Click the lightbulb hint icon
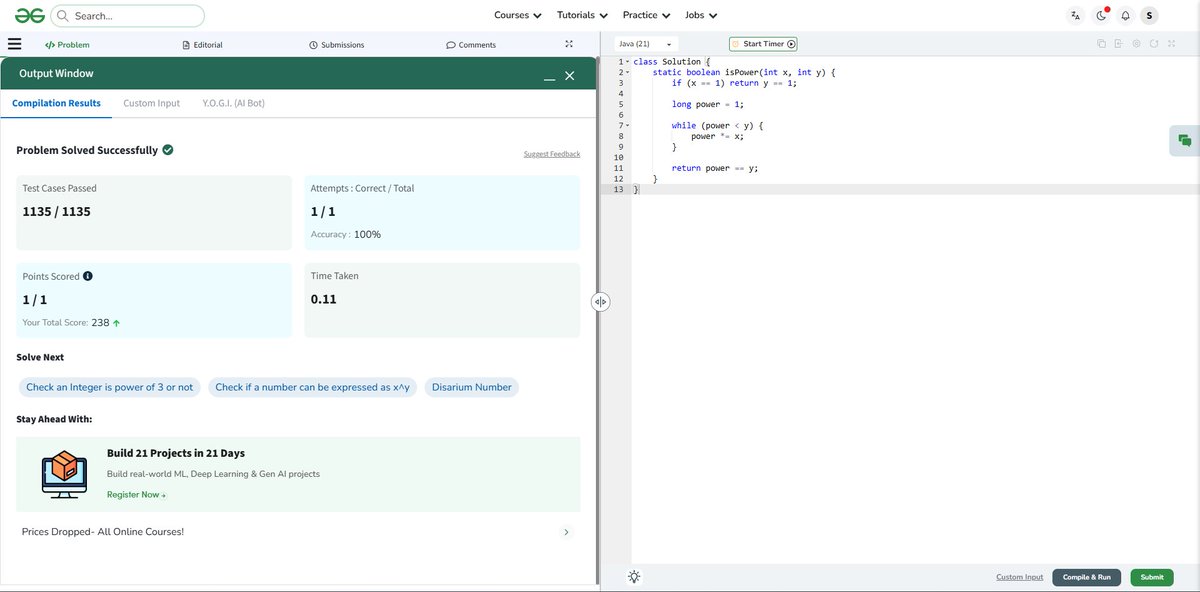1200x592 pixels. click(634, 576)
